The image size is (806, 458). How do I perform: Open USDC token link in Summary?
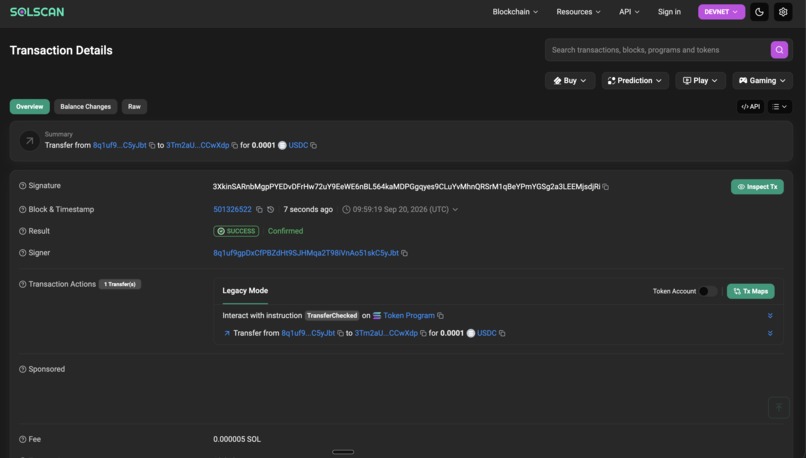click(x=298, y=145)
